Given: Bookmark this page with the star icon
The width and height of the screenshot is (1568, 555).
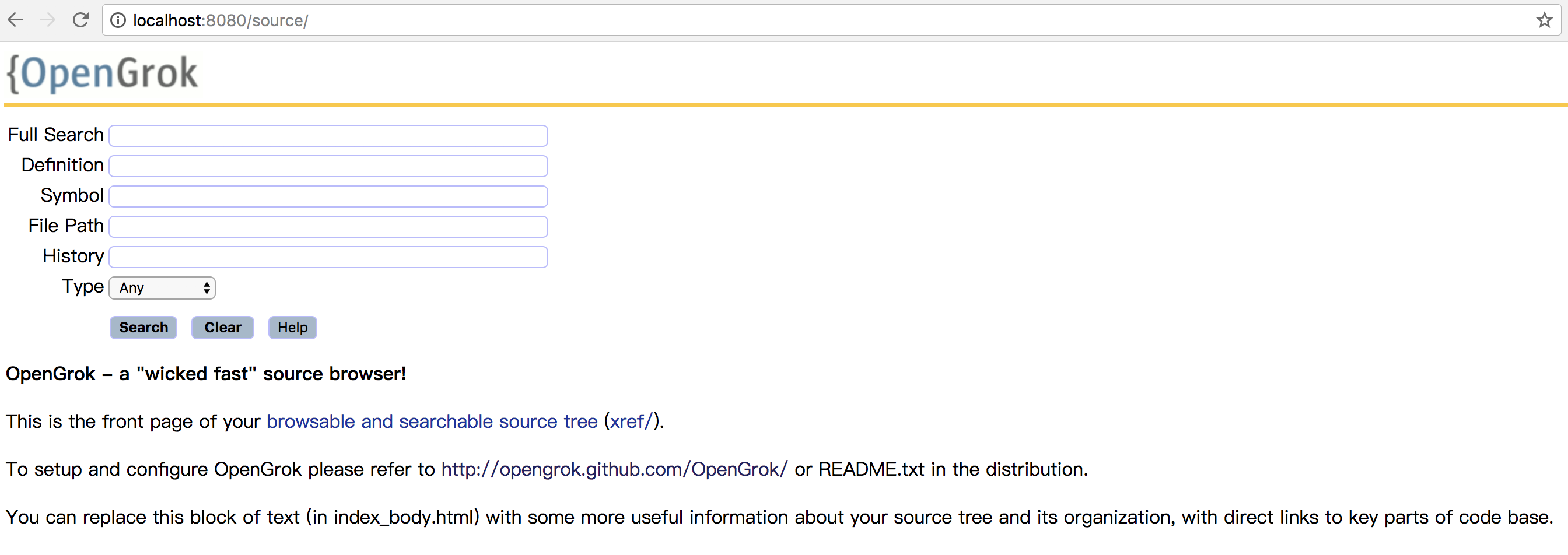Looking at the screenshot, I should tap(1543, 20).
